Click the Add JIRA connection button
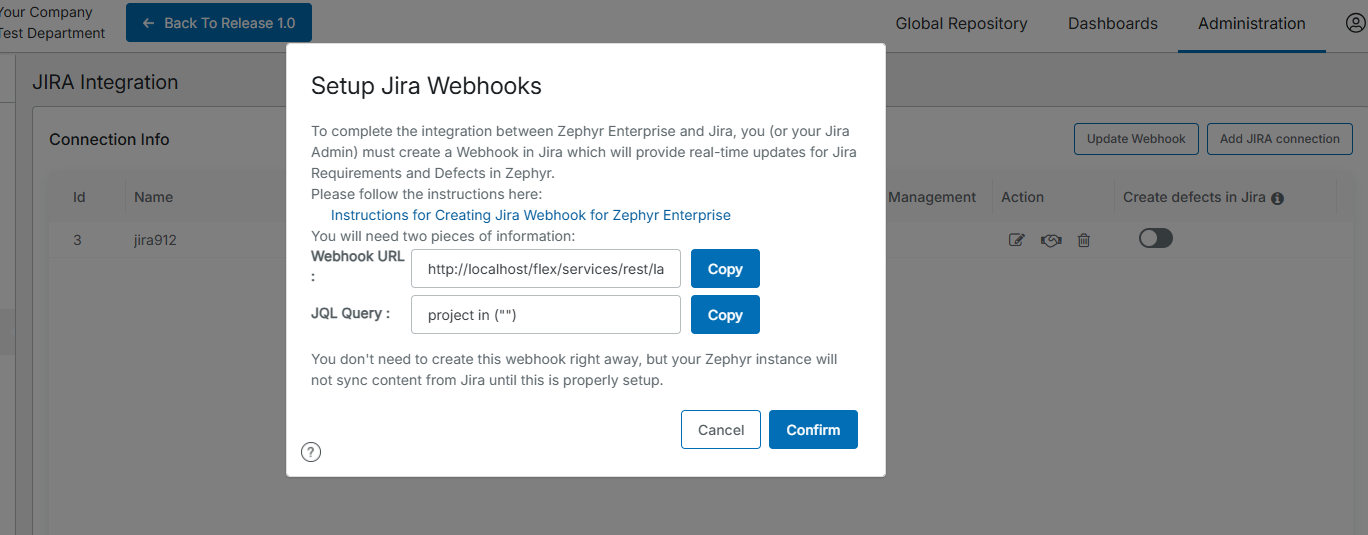 point(1279,139)
